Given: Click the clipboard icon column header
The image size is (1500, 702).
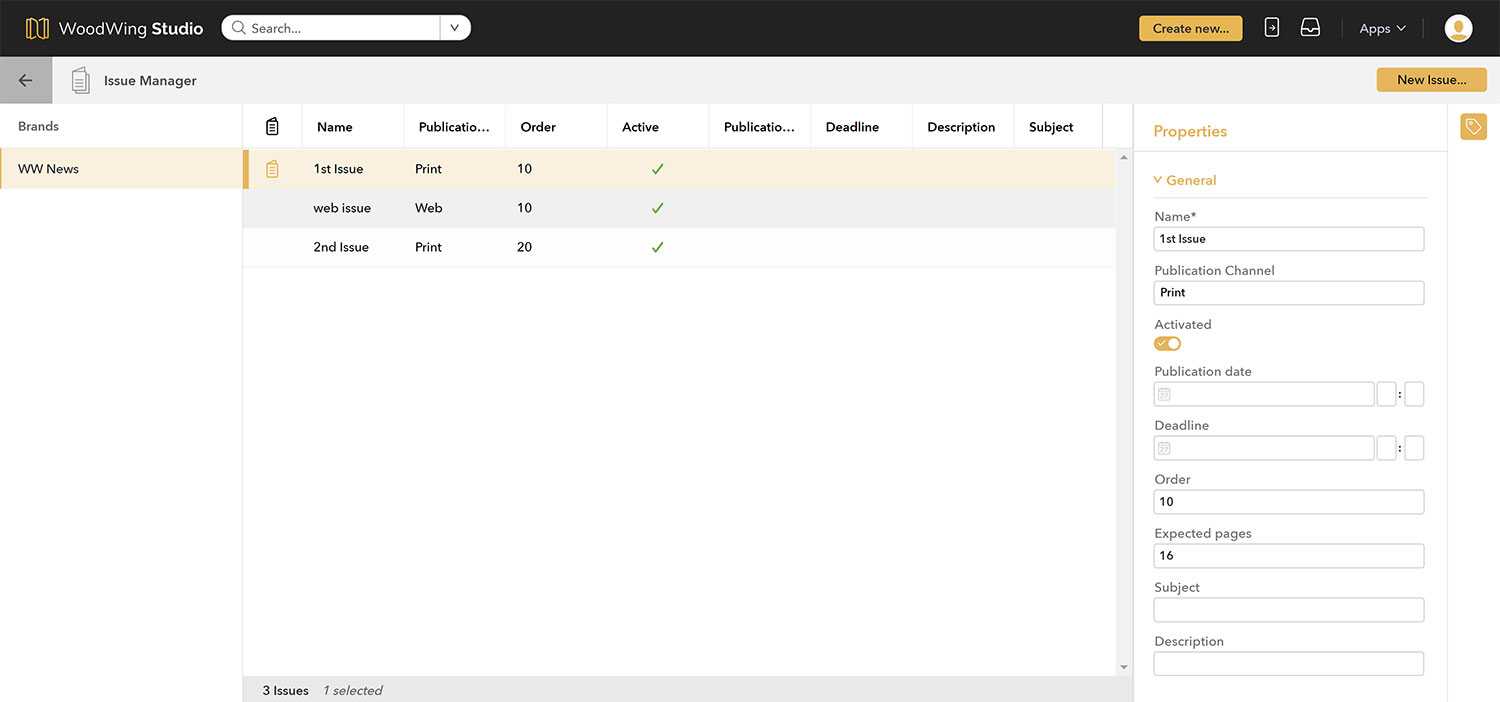Looking at the screenshot, I should tap(272, 127).
